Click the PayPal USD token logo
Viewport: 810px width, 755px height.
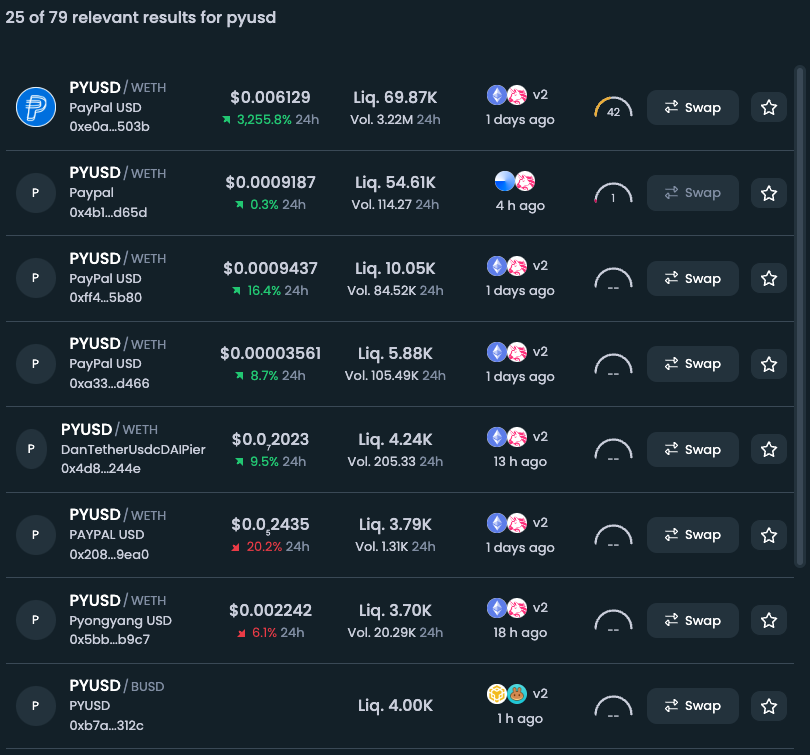click(36, 107)
